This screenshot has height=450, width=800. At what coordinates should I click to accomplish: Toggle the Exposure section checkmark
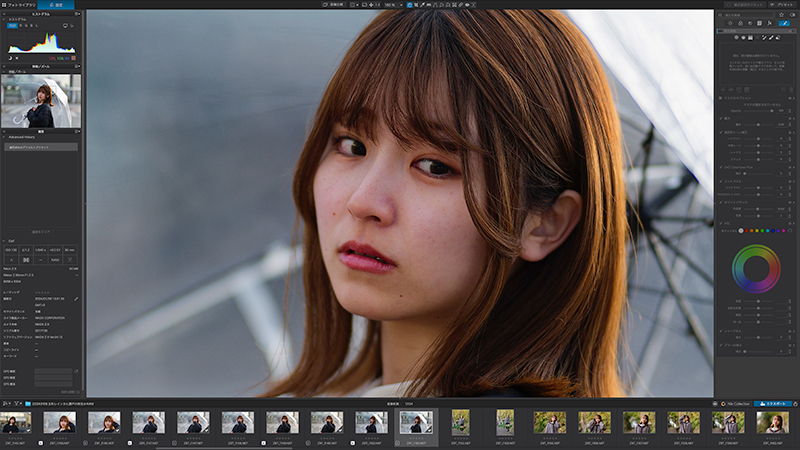coord(721,118)
